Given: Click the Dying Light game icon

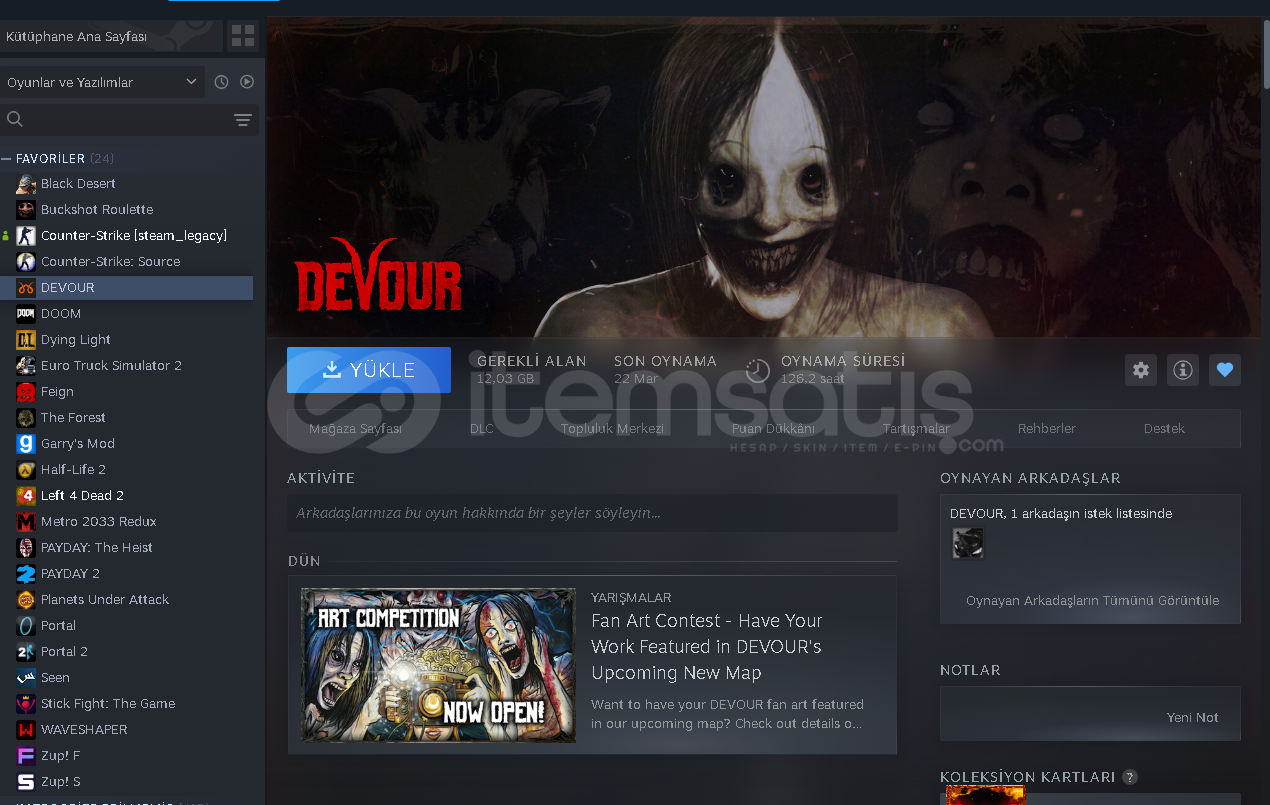Looking at the screenshot, I should point(26,339).
